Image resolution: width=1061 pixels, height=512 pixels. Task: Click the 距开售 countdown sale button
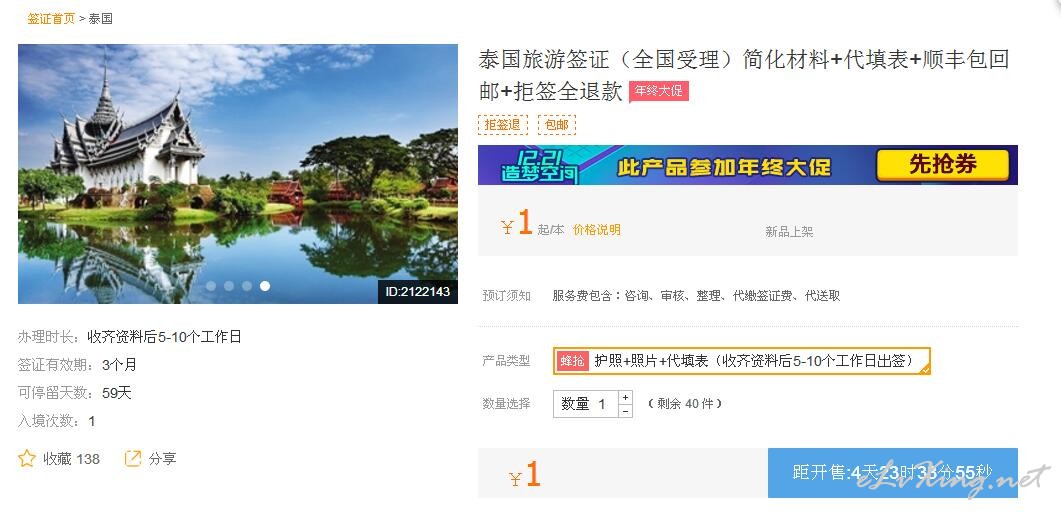click(893, 473)
